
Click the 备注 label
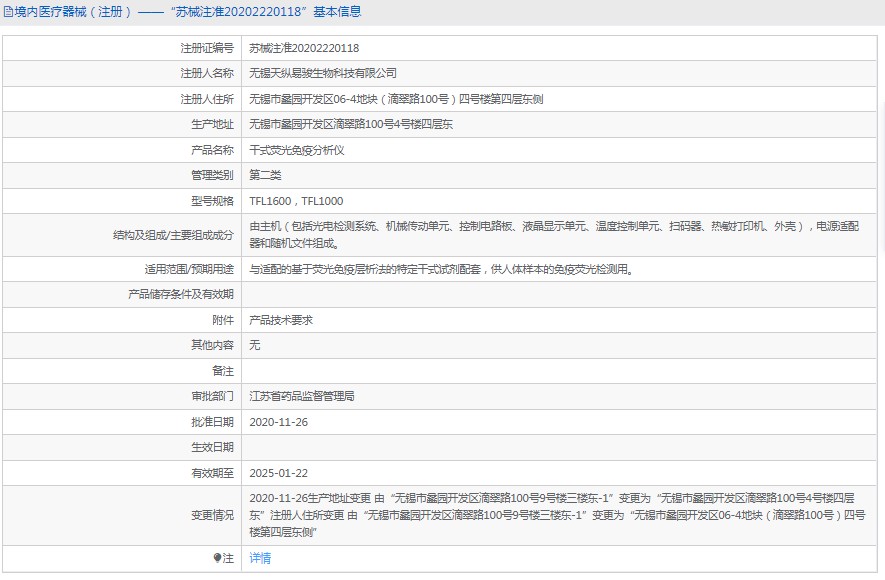[223, 371]
